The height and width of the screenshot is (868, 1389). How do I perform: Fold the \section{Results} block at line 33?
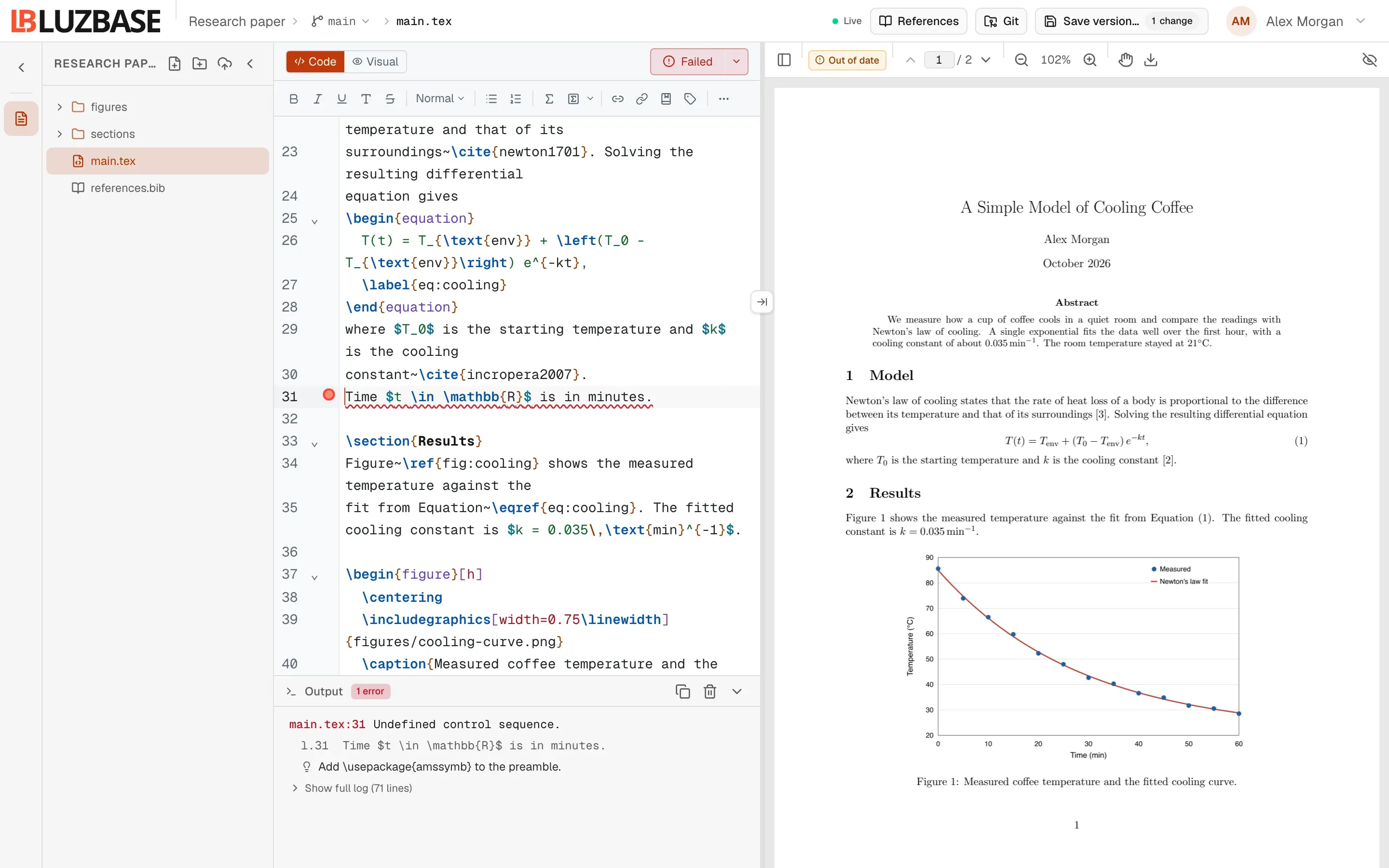tap(314, 444)
